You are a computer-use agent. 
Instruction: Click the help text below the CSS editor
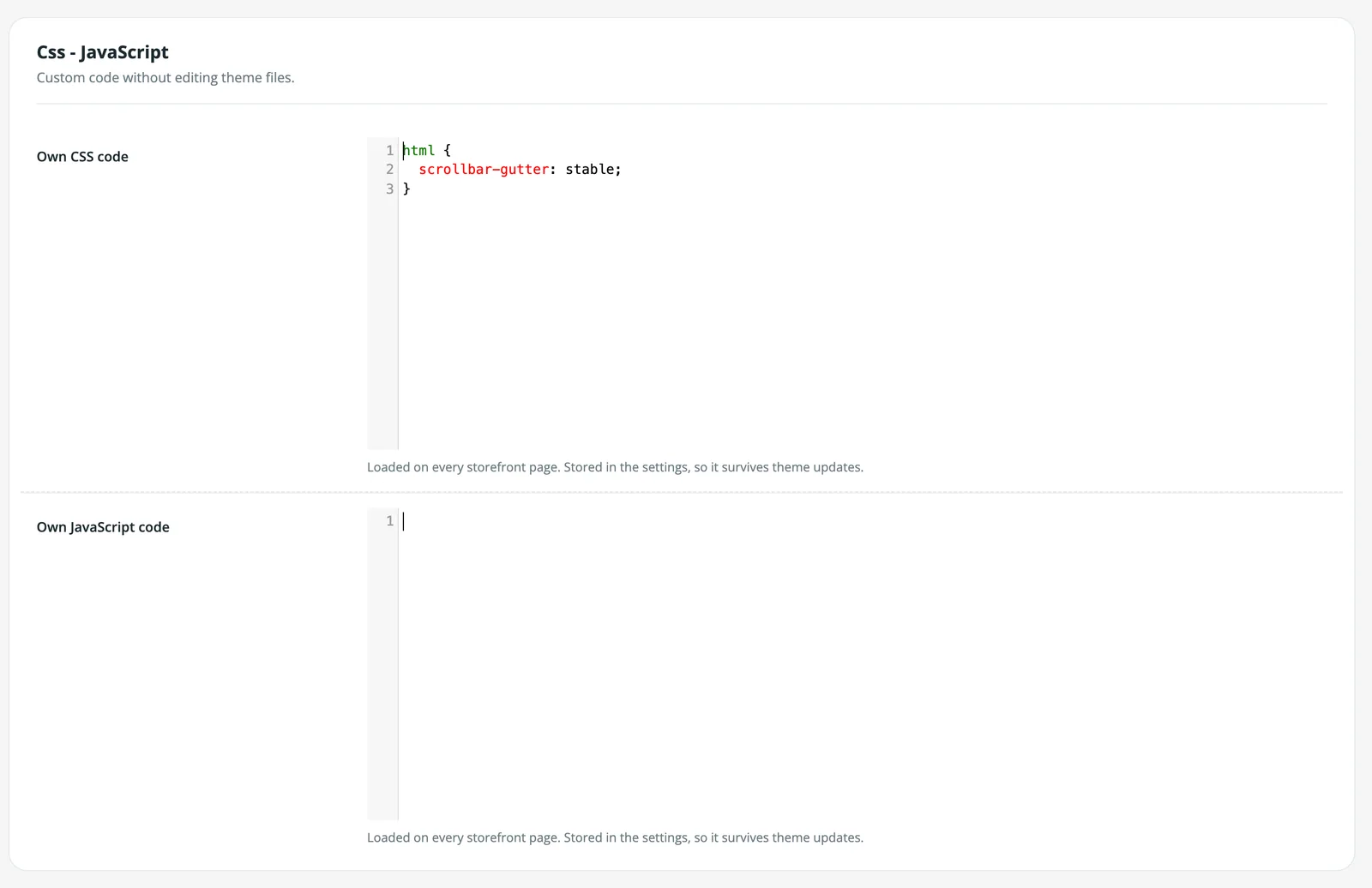tap(615, 467)
